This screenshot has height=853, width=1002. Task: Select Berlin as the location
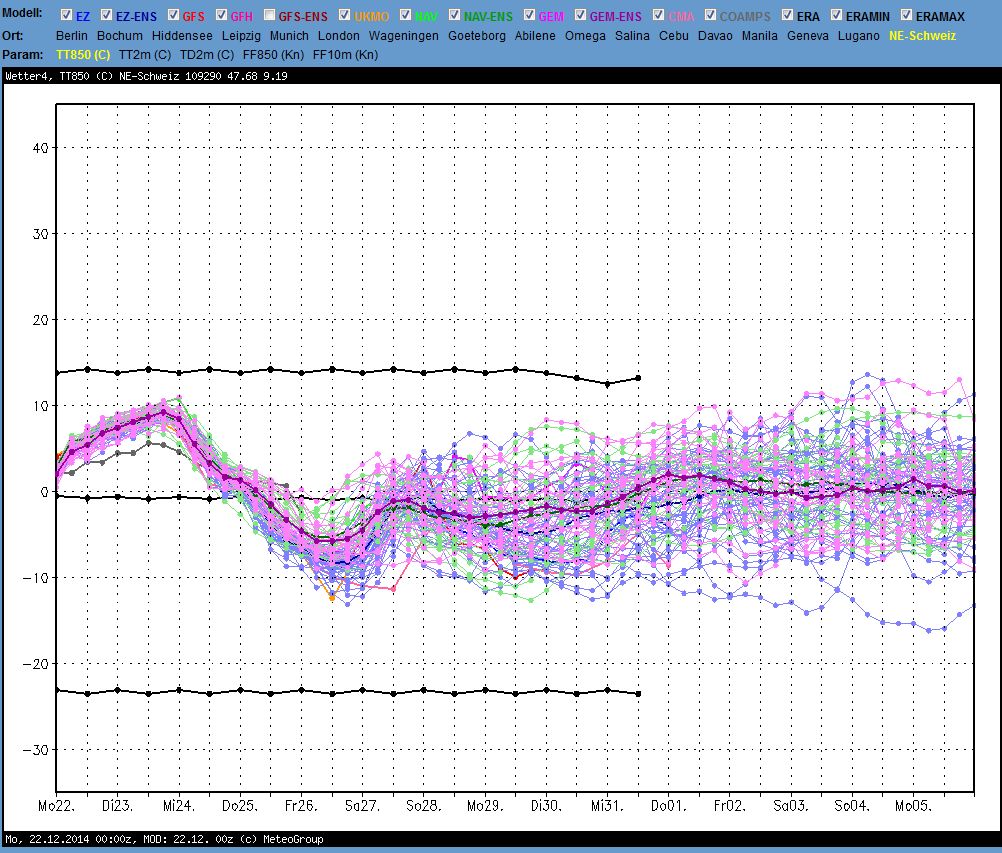coord(72,36)
